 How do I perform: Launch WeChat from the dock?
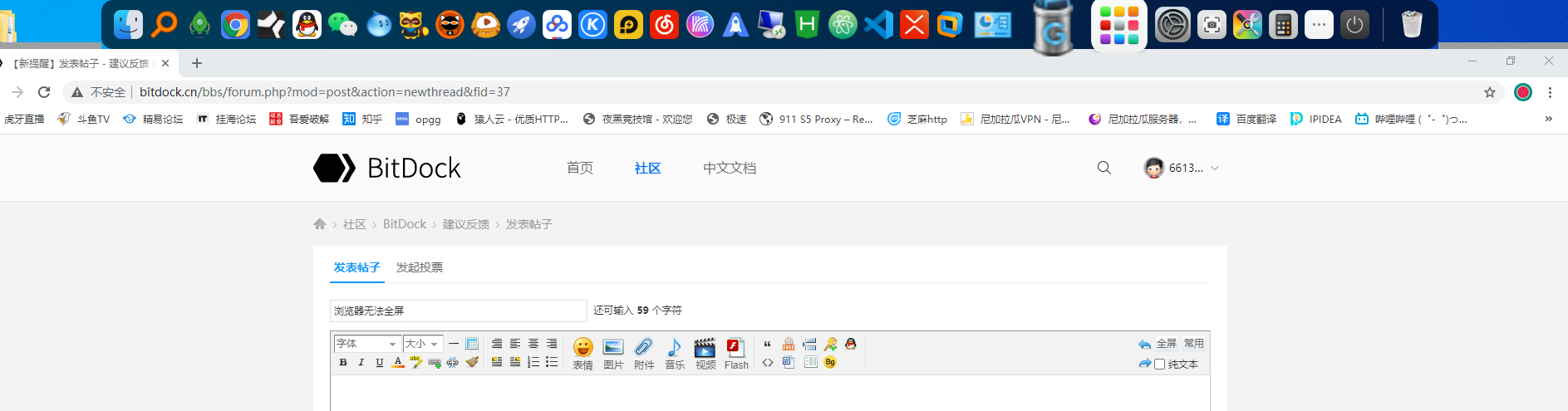pyautogui.click(x=343, y=25)
